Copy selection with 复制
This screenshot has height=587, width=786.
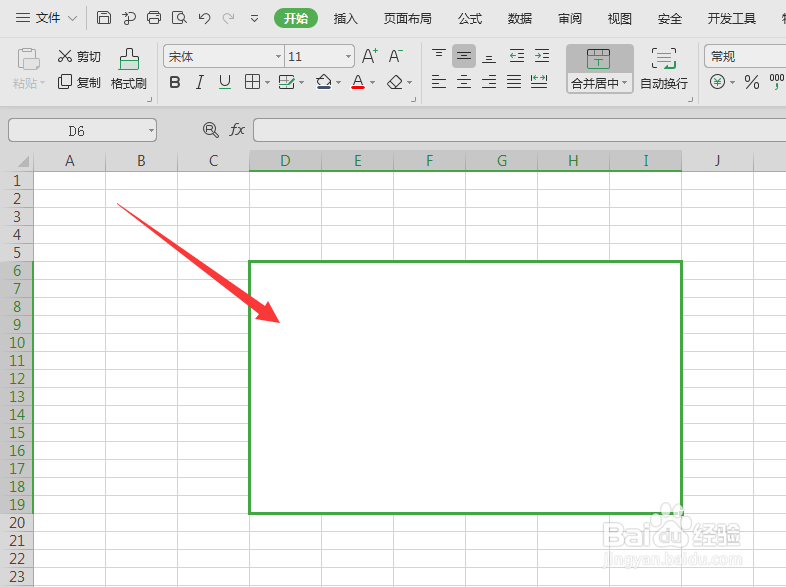(79, 82)
